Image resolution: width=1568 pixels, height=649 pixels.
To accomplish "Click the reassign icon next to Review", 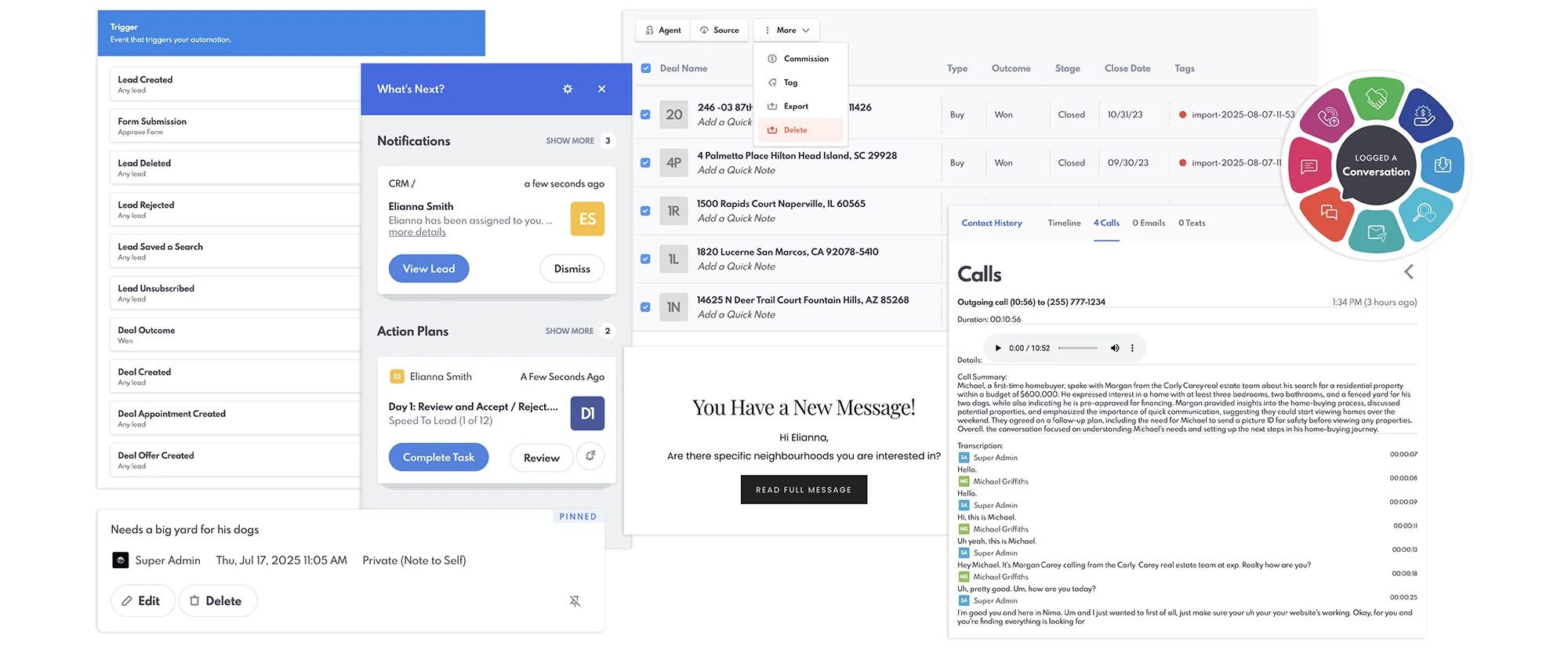I will [590, 456].
